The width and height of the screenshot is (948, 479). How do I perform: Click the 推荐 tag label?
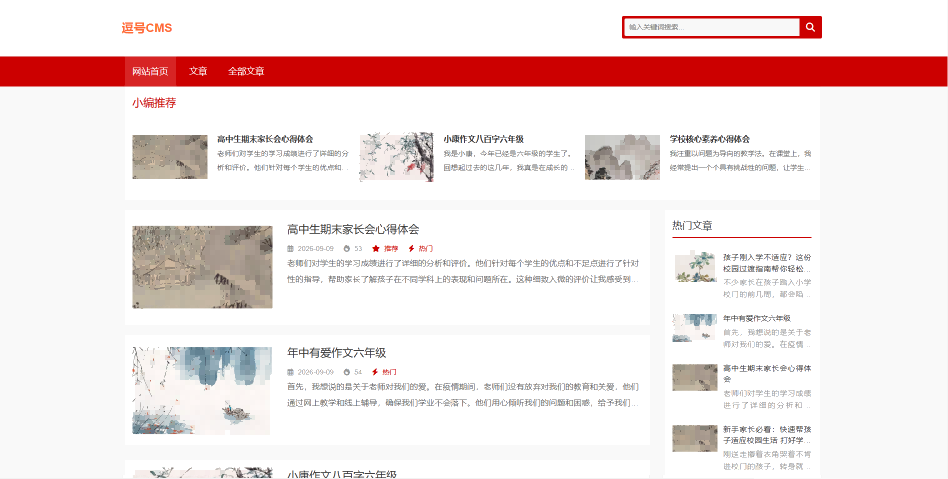pos(391,249)
